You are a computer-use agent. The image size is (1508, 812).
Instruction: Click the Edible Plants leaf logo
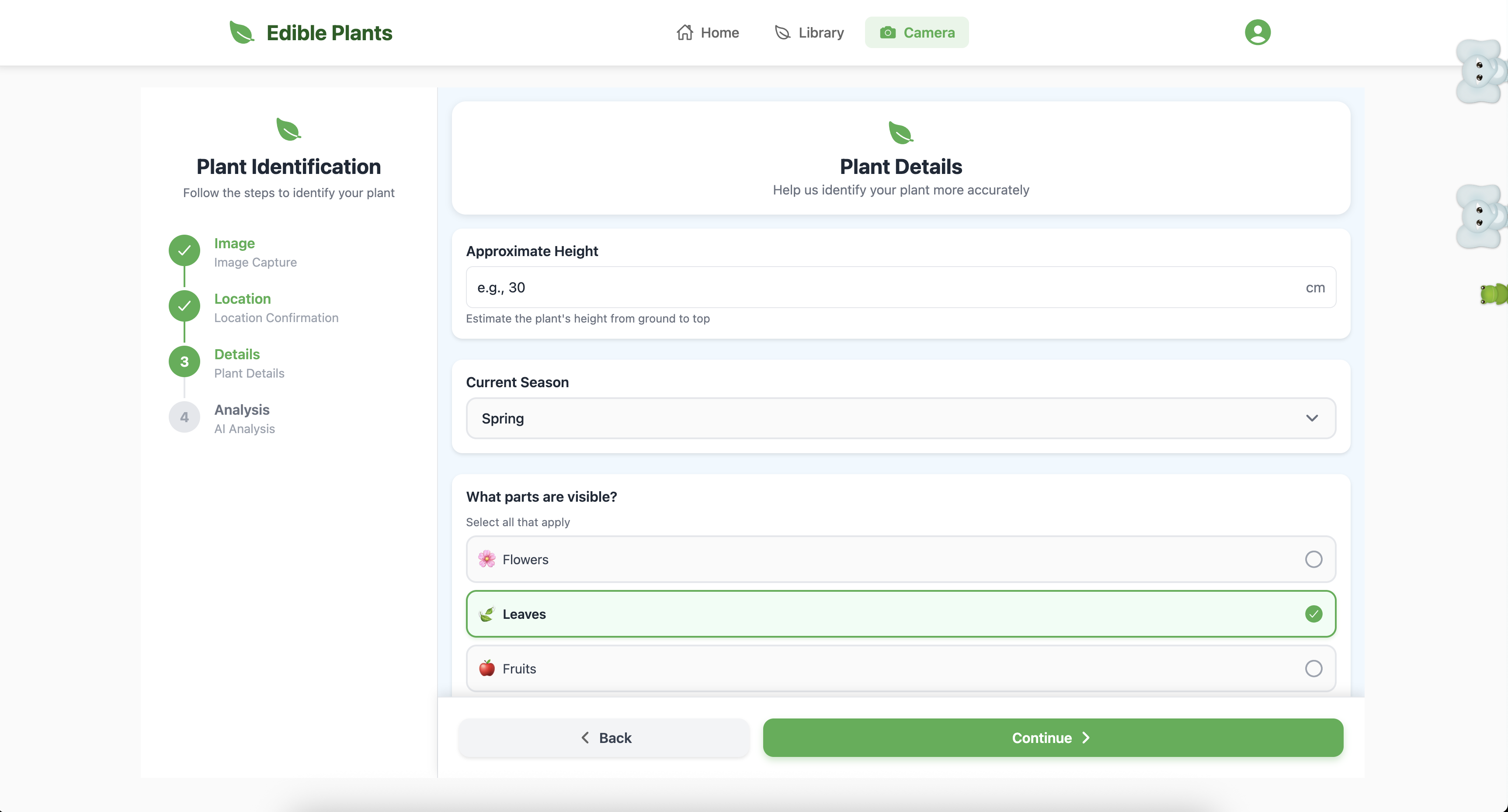[x=241, y=33]
